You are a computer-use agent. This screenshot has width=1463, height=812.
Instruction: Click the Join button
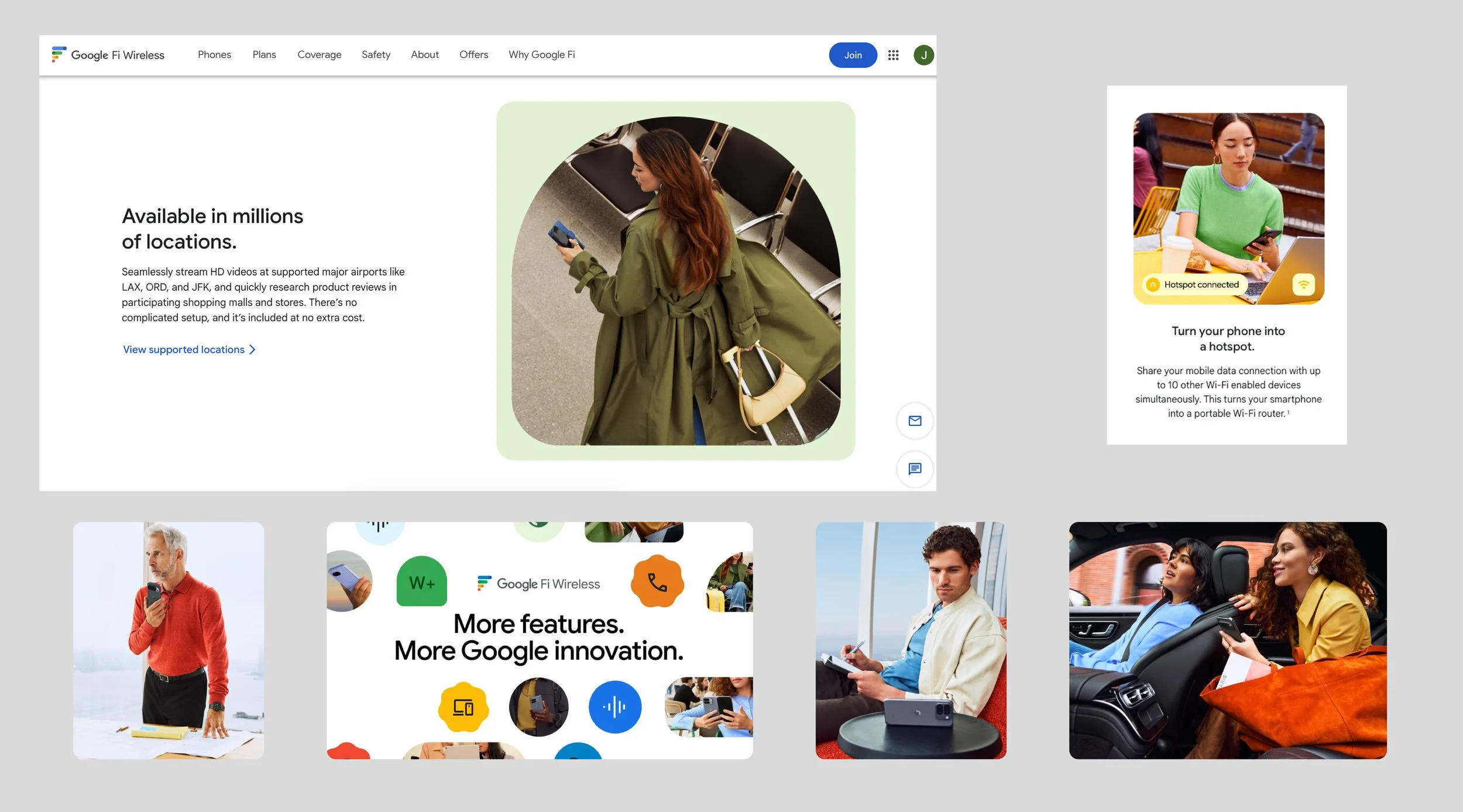[853, 54]
